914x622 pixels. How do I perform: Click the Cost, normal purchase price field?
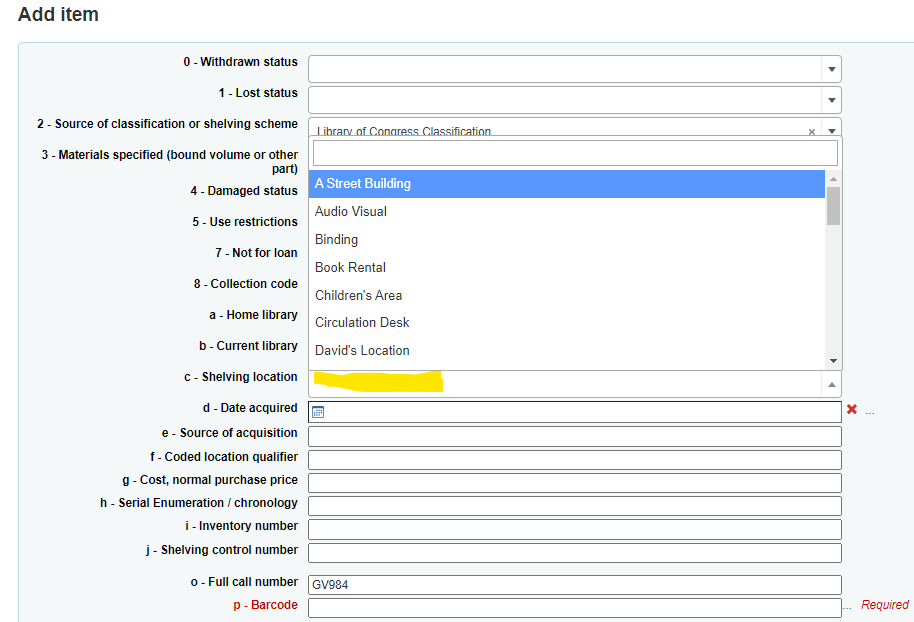pyautogui.click(x=575, y=483)
